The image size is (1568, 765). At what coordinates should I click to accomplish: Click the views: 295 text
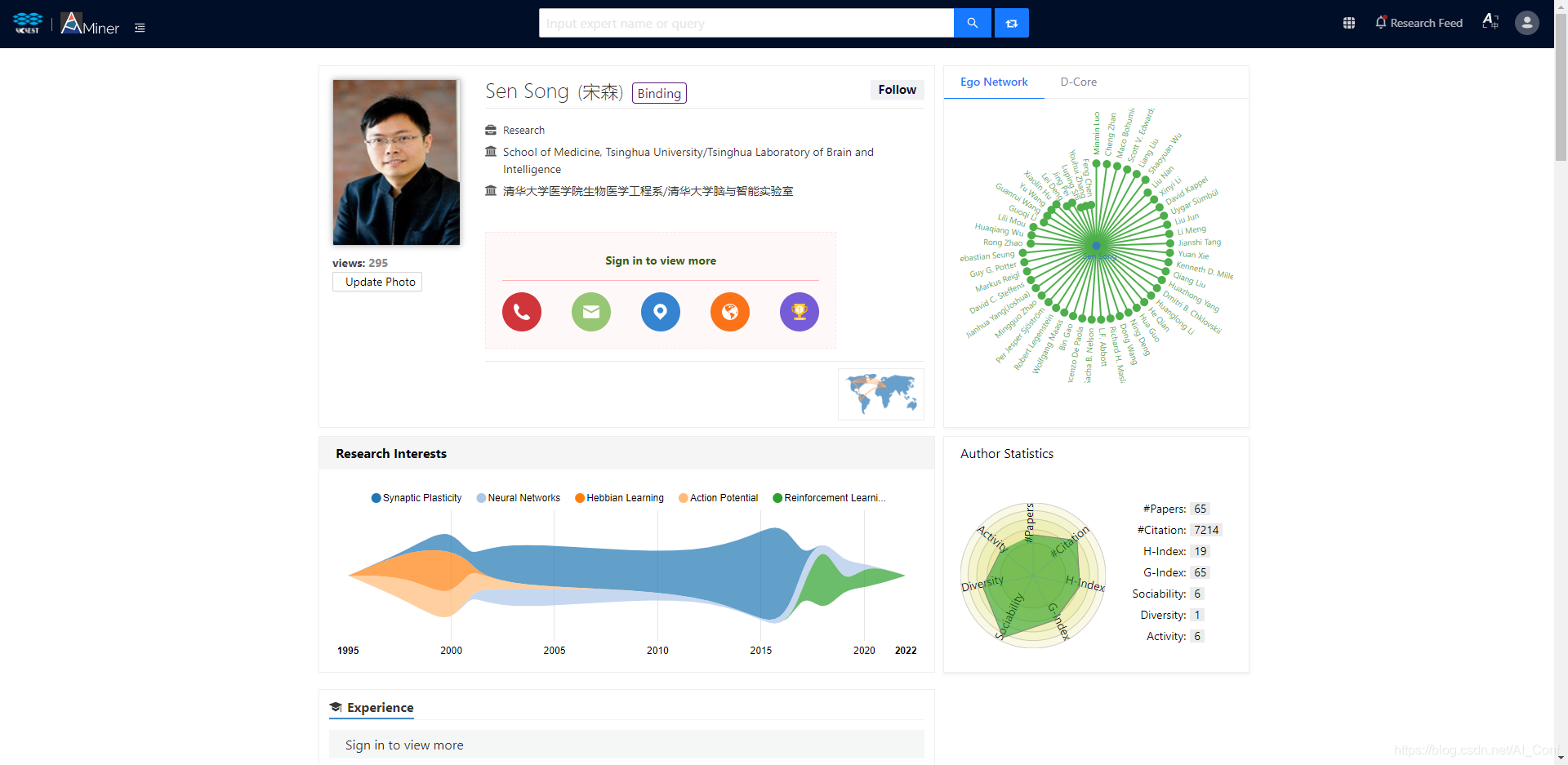[360, 263]
